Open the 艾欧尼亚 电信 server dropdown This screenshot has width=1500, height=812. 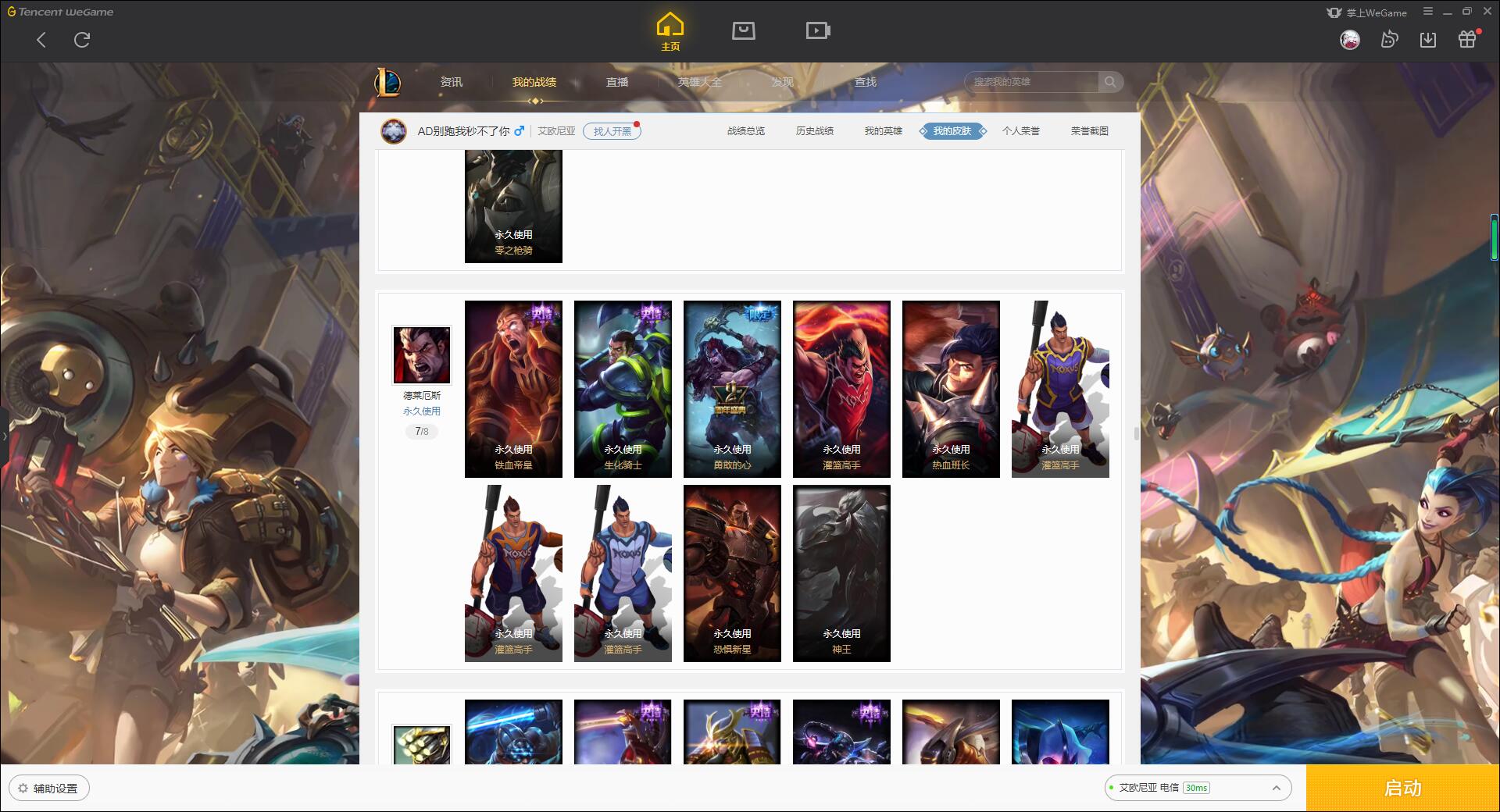[x=1198, y=788]
